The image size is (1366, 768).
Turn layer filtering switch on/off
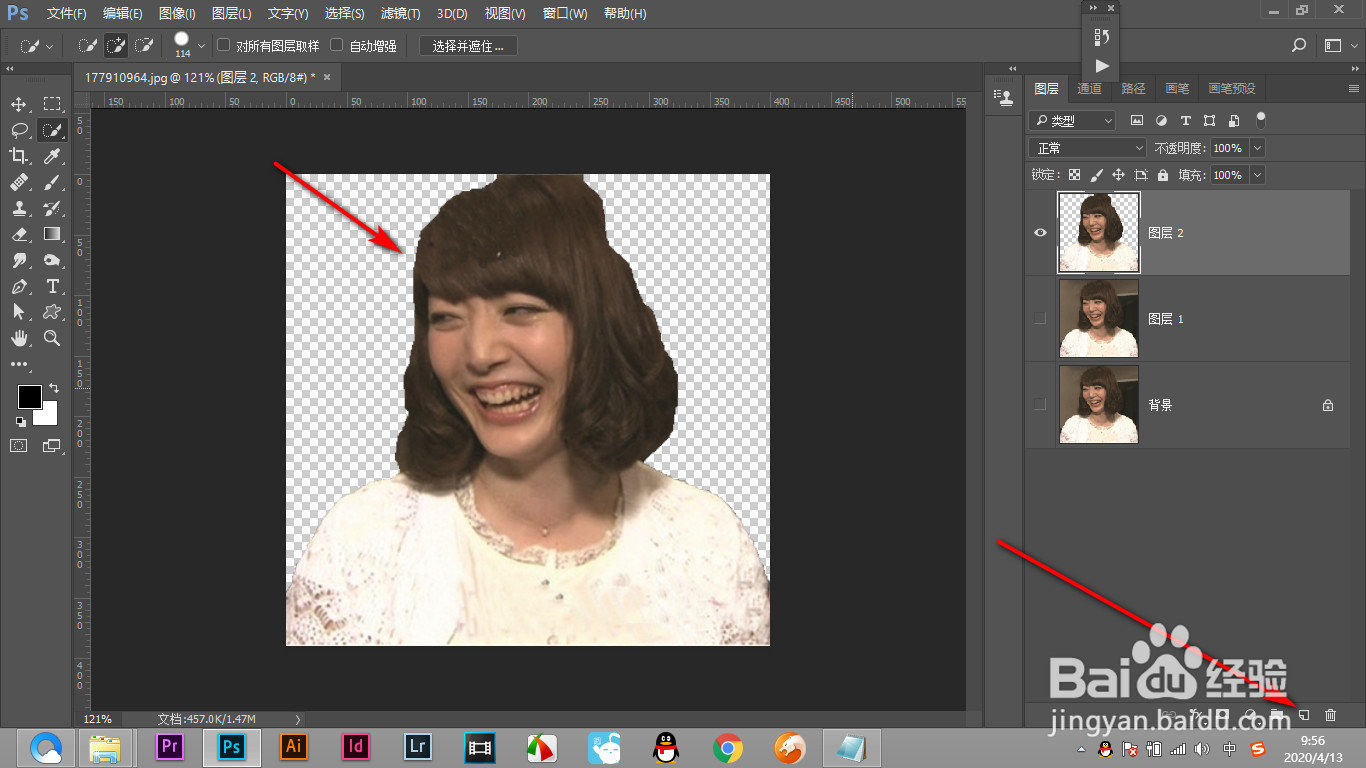1261,119
